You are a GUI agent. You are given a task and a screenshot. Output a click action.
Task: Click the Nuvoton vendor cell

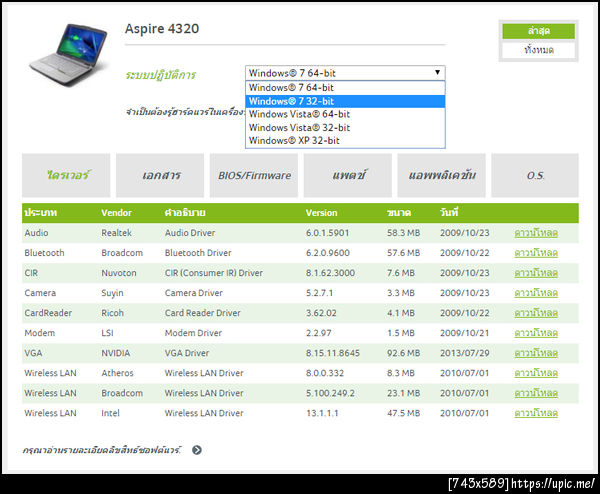(x=119, y=273)
